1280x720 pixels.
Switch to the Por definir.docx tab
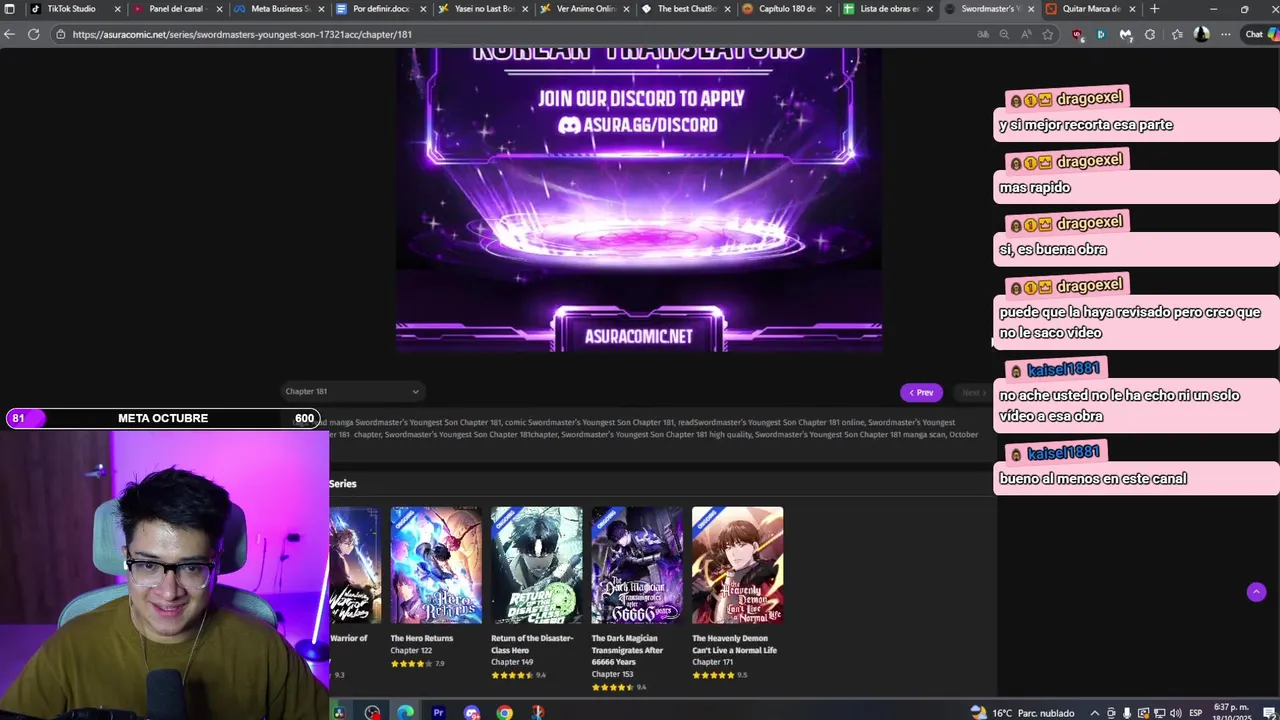381,9
